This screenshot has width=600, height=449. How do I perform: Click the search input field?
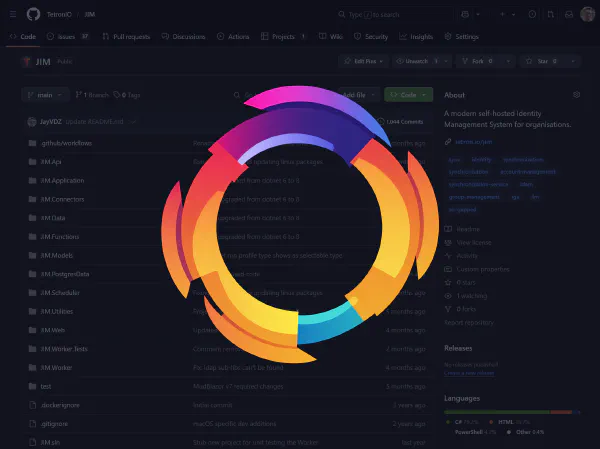tap(400, 14)
